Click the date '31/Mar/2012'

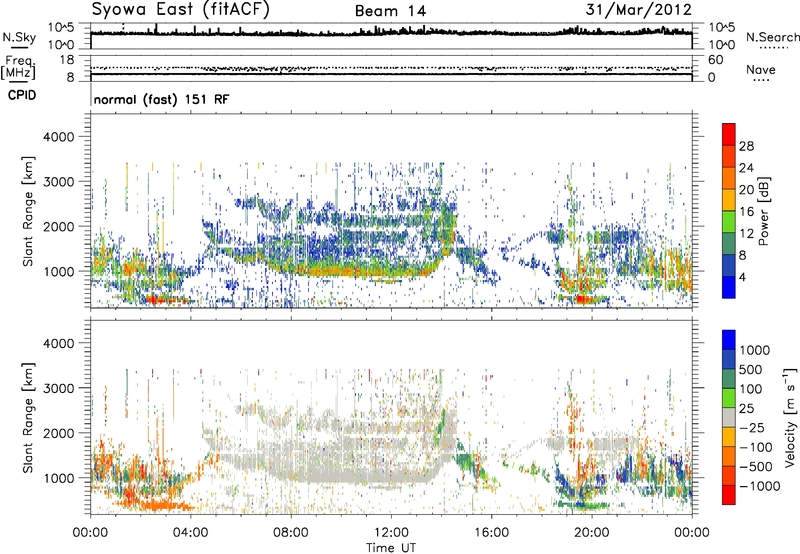click(638, 9)
